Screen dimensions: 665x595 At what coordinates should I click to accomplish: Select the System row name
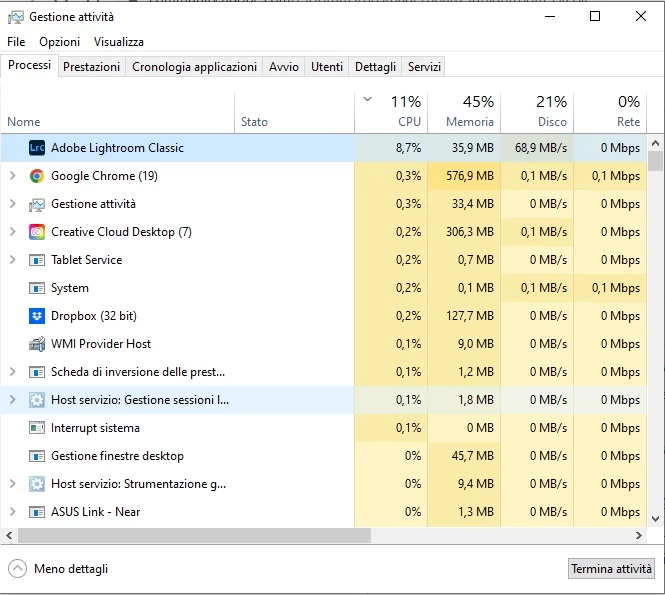pos(70,288)
